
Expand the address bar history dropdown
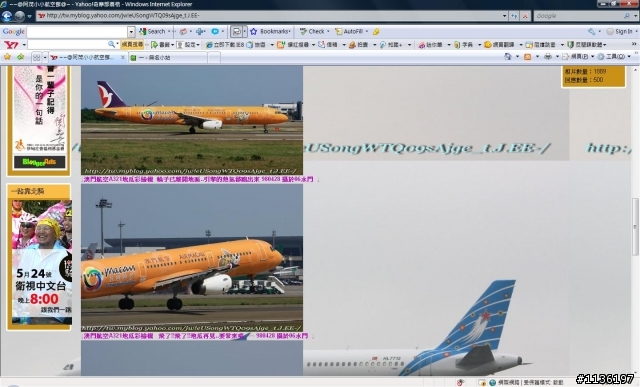(x=505, y=16)
